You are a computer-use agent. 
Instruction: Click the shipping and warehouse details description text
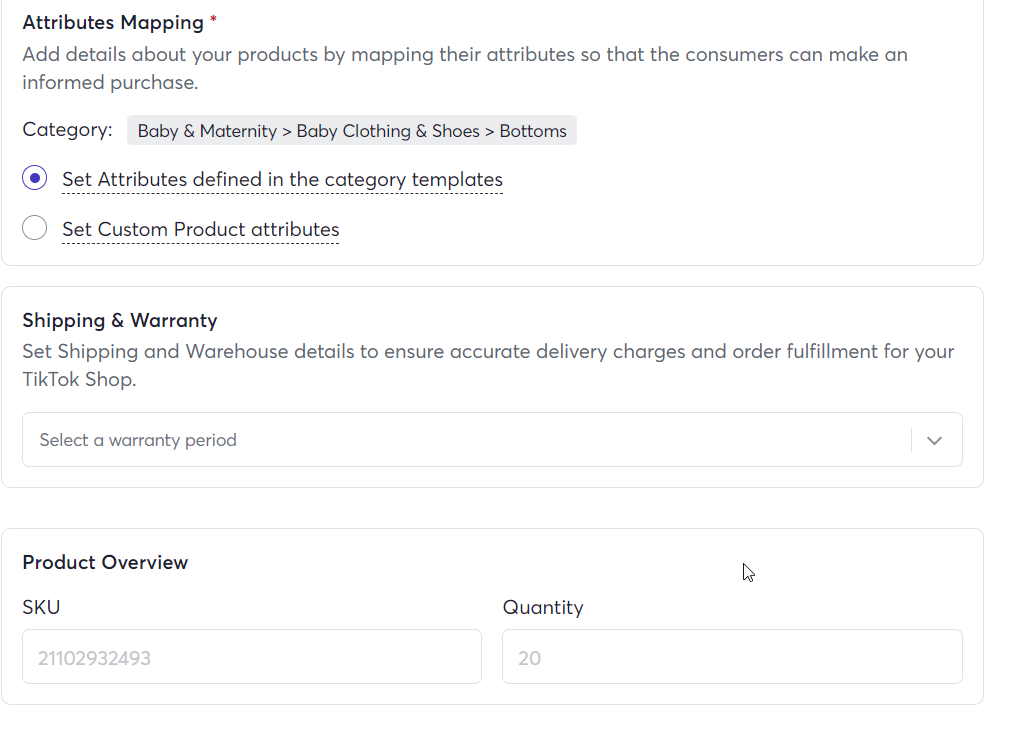488,365
